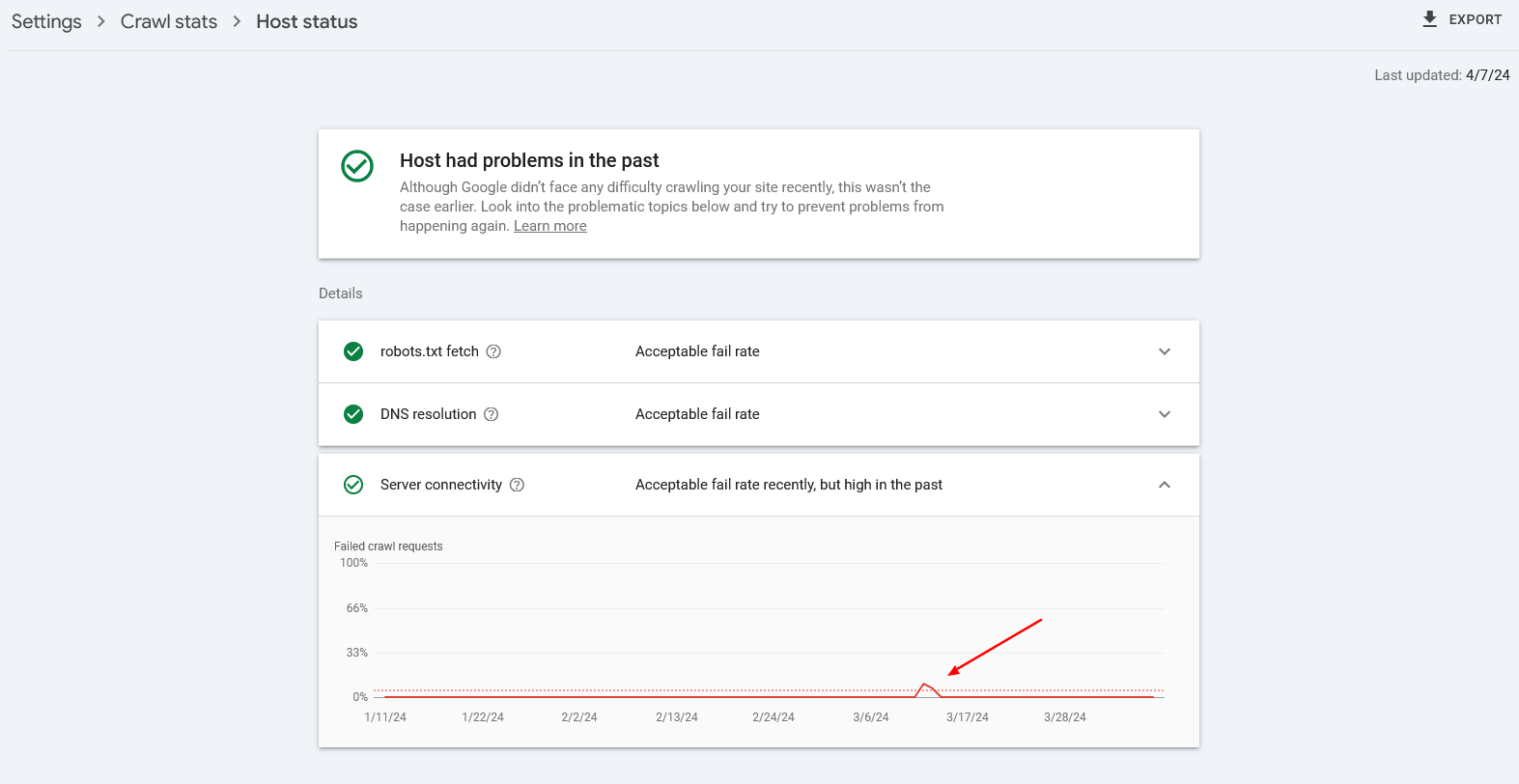Screen dimensions: 1519x784
Task: Select the Host status breadcrumb
Action: click(x=306, y=21)
